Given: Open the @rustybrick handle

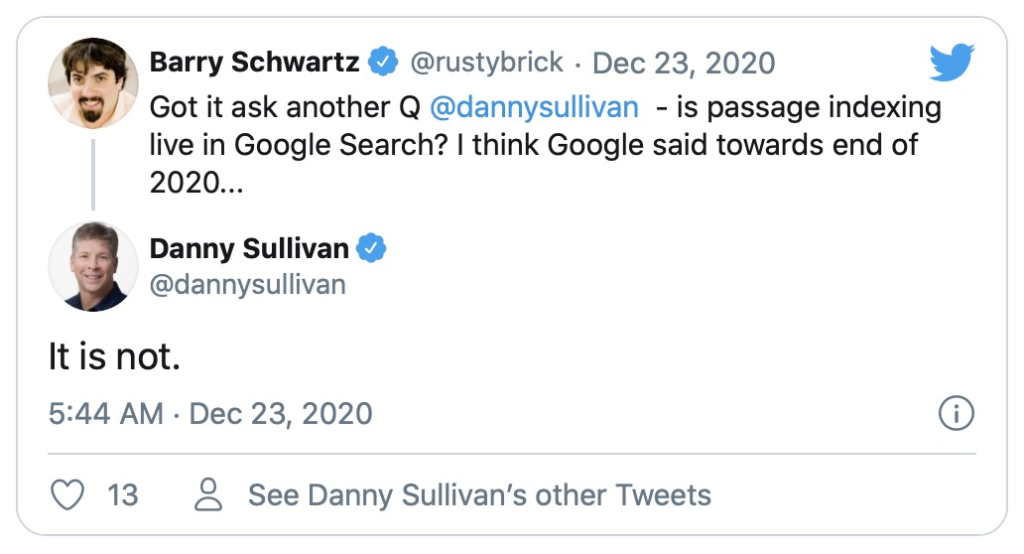Looking at the screenshot, I should pyautogui.click(x=487, y=63).
